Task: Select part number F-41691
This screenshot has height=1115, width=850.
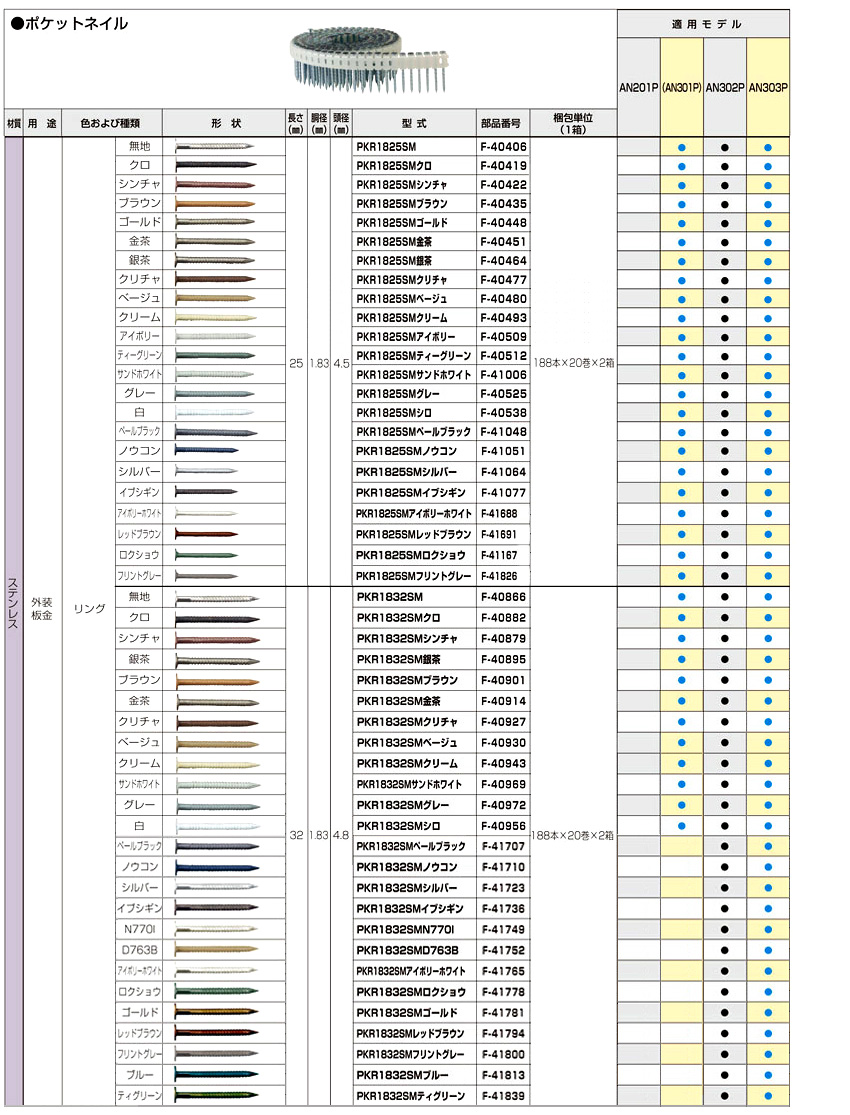Action: coord(503,534)
